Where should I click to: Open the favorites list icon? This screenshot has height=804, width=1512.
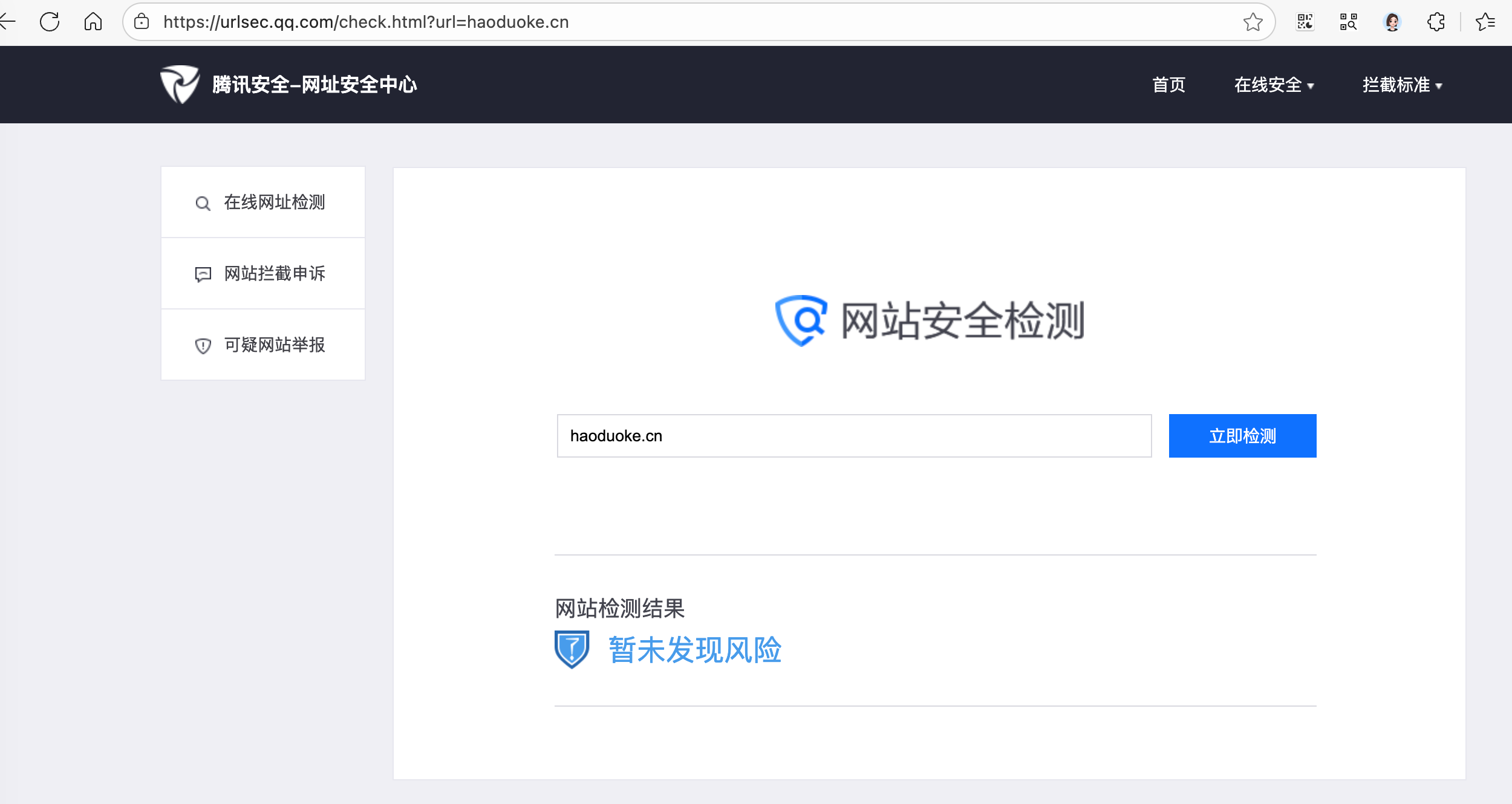tap(1485, 22)
